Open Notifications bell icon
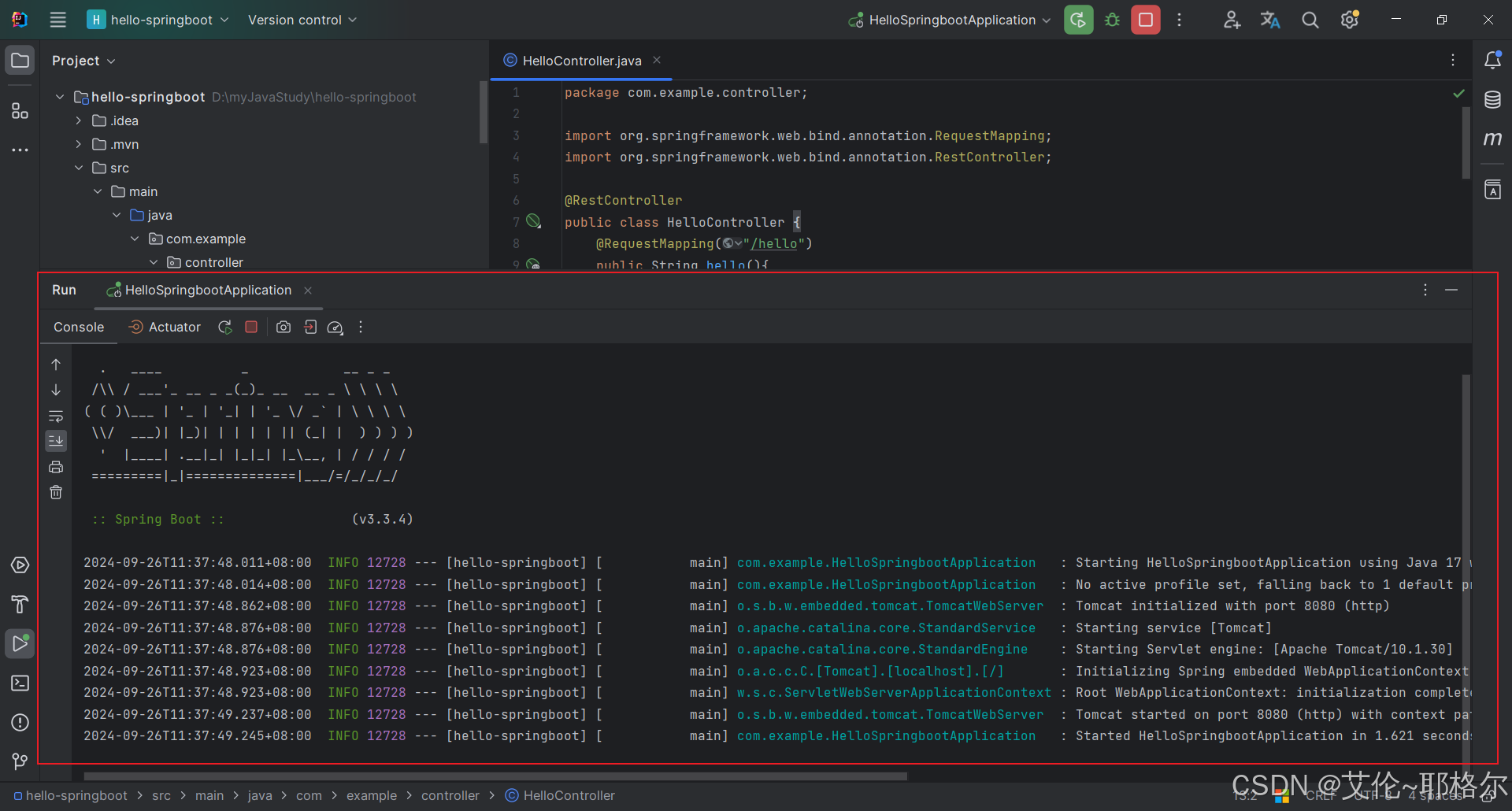Screen dimensions: 1512x811 coord(1492,60)
